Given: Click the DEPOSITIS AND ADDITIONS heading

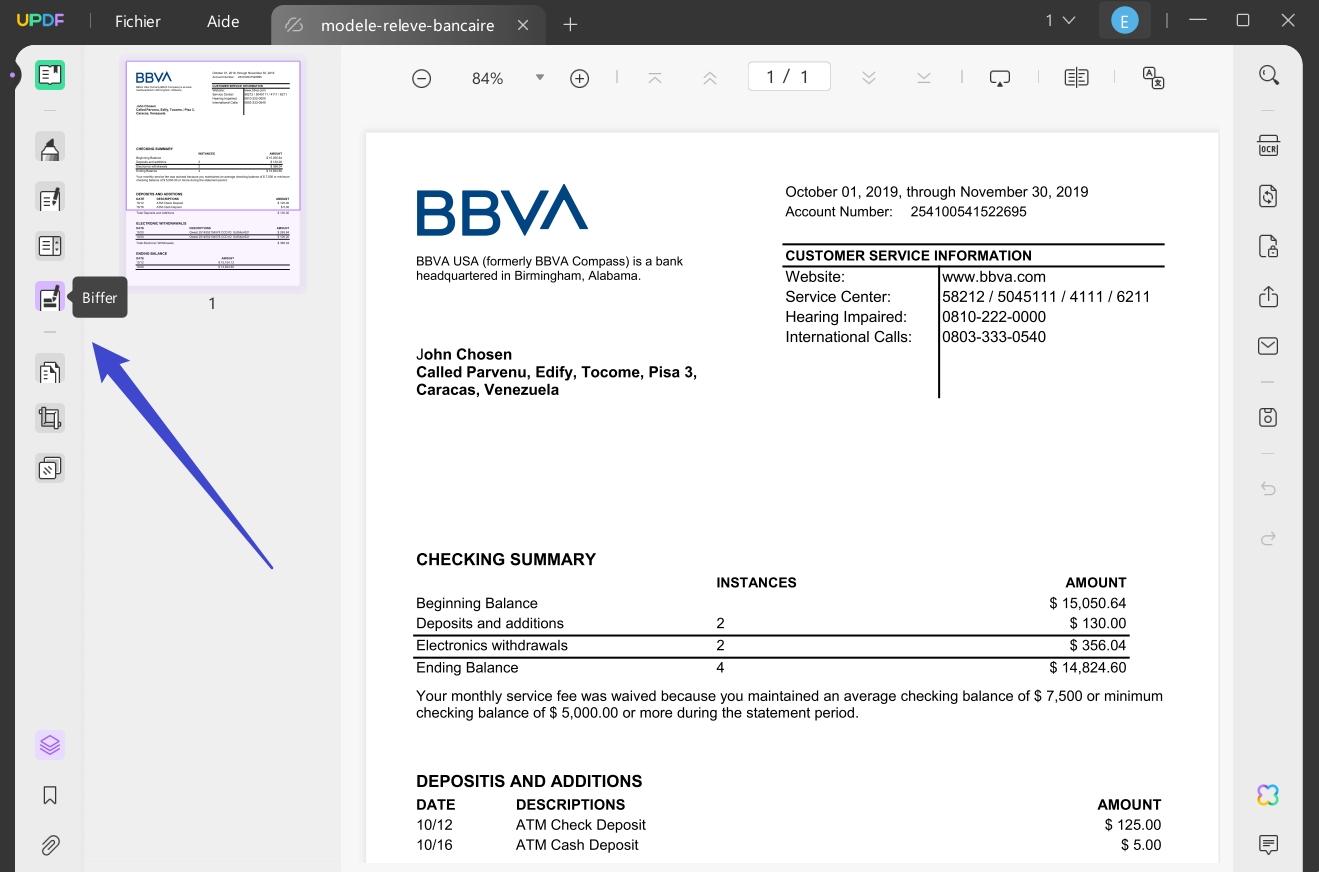Looking at the screenshot, I should pyautogui.click(x=529, y=781).
